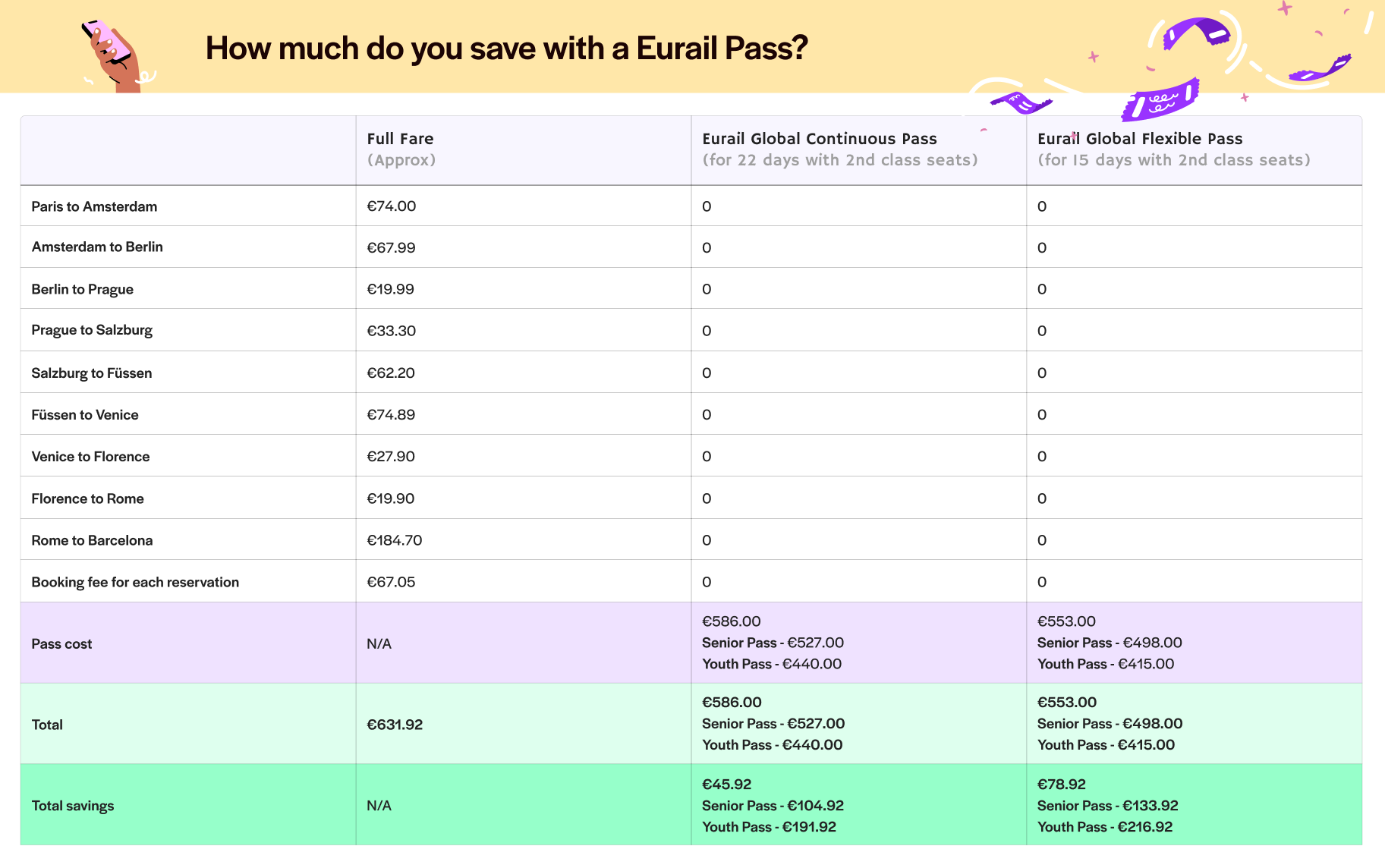
Task: Click the Youth Pass - €216.92 savings value
Action: pyautogui.click(x=1104, y=826)
